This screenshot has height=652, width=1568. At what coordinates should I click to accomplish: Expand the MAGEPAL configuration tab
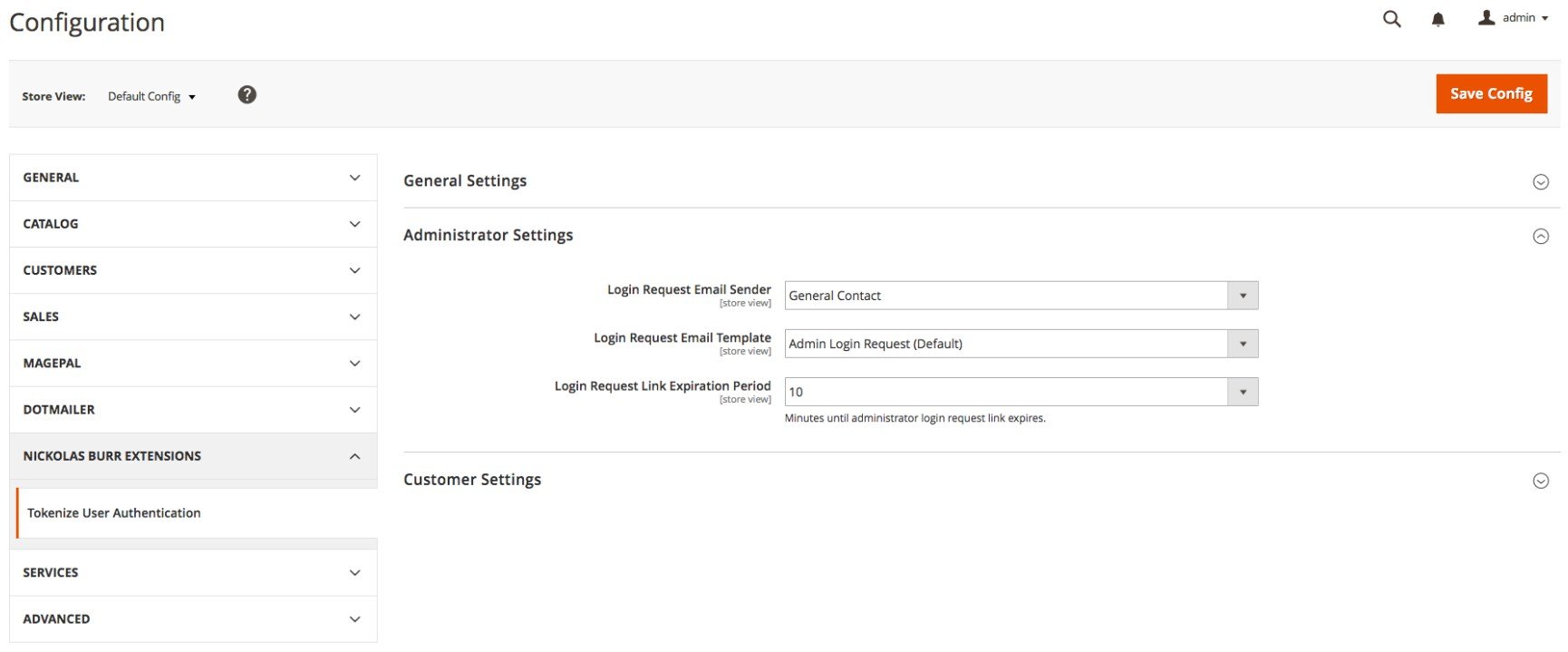[x=193, y=363]
